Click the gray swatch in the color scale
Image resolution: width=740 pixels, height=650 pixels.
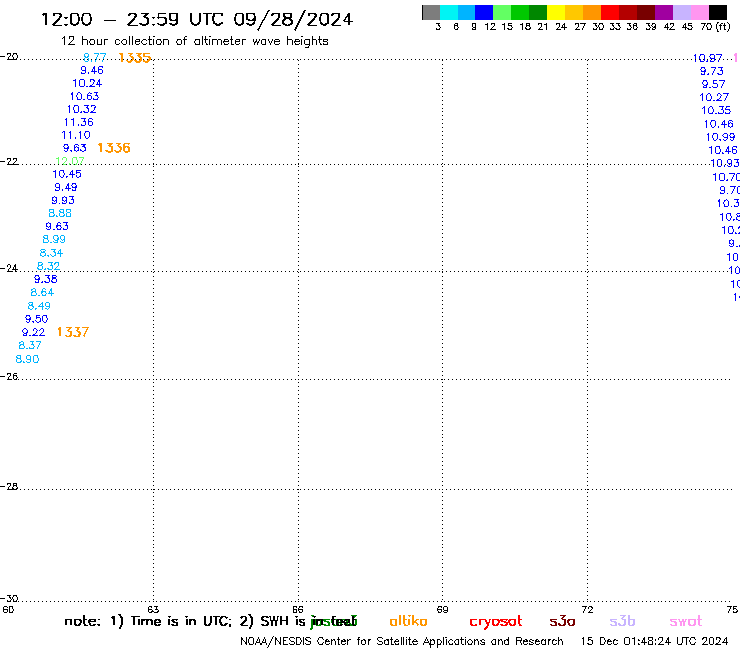431,12
